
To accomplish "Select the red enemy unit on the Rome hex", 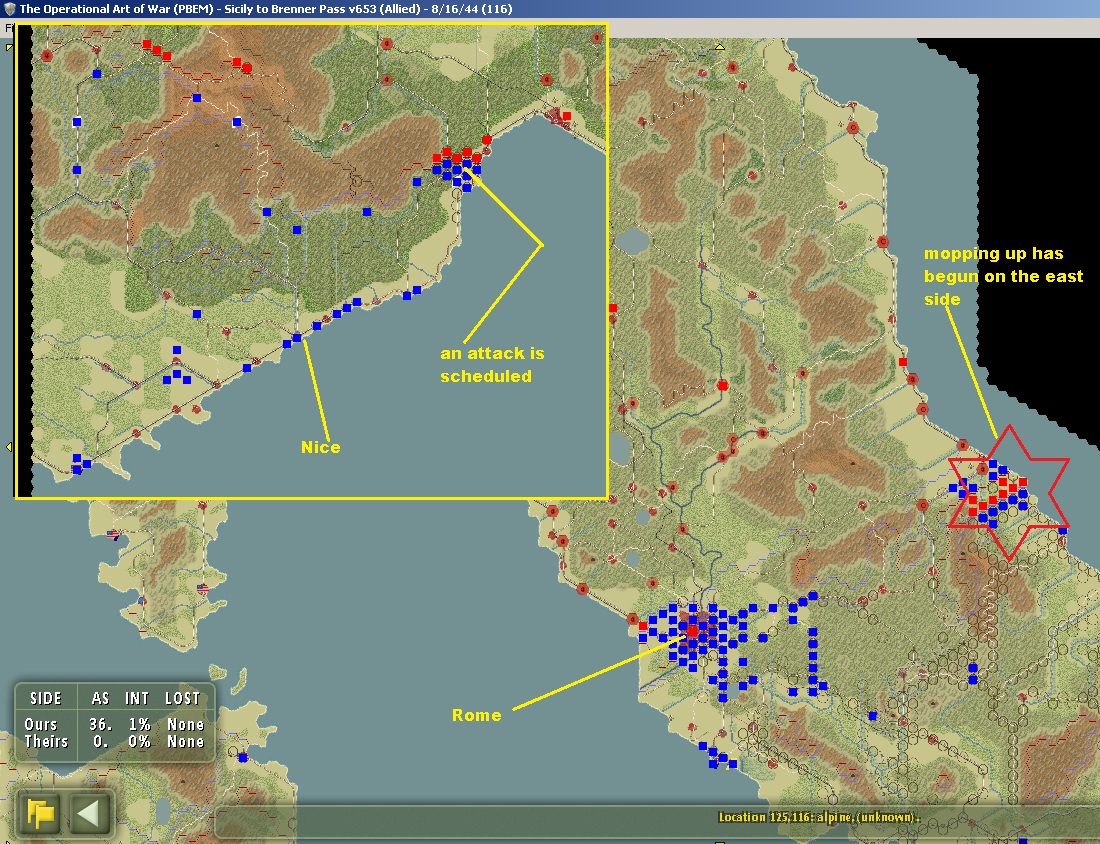I will tap(692, 631).
